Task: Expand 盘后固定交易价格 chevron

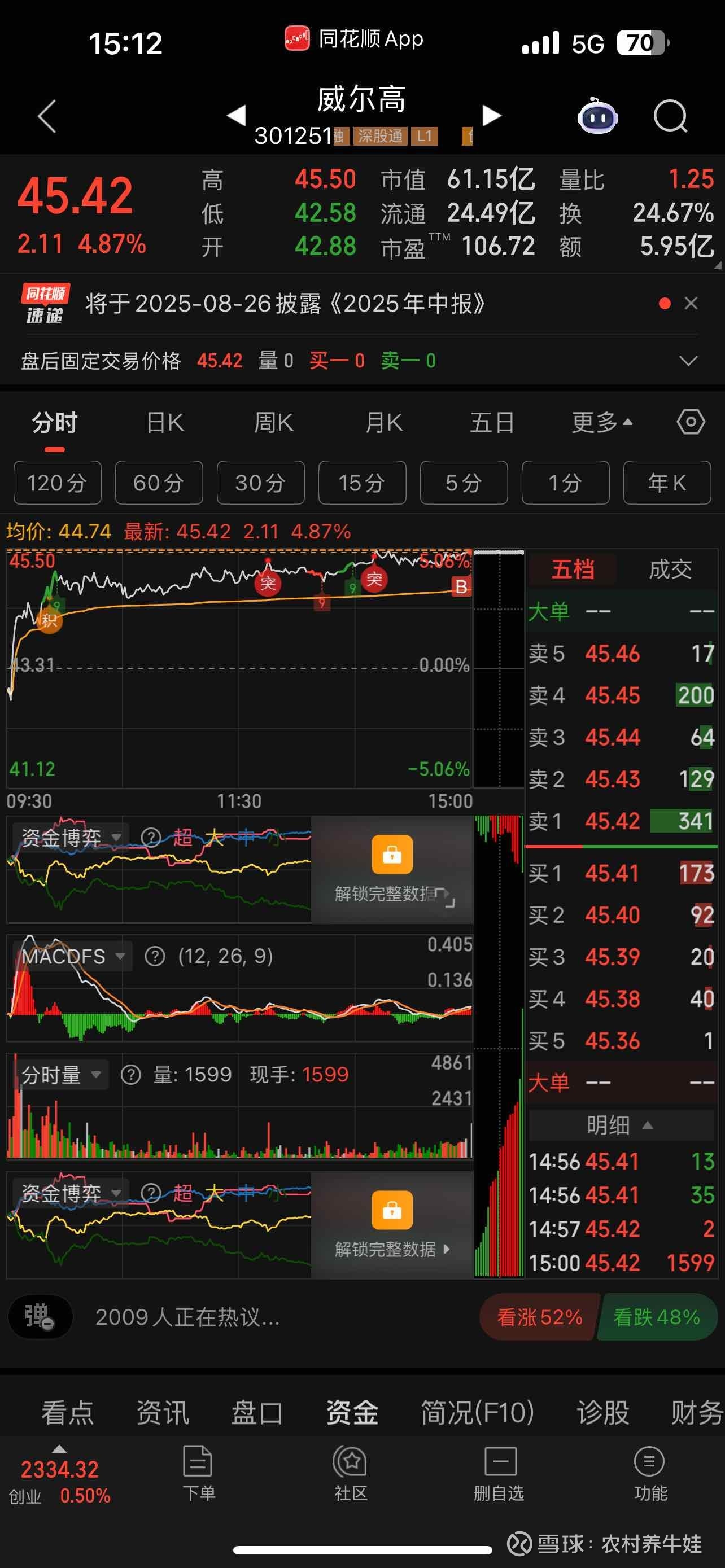Action: click(x=688, y=361)
